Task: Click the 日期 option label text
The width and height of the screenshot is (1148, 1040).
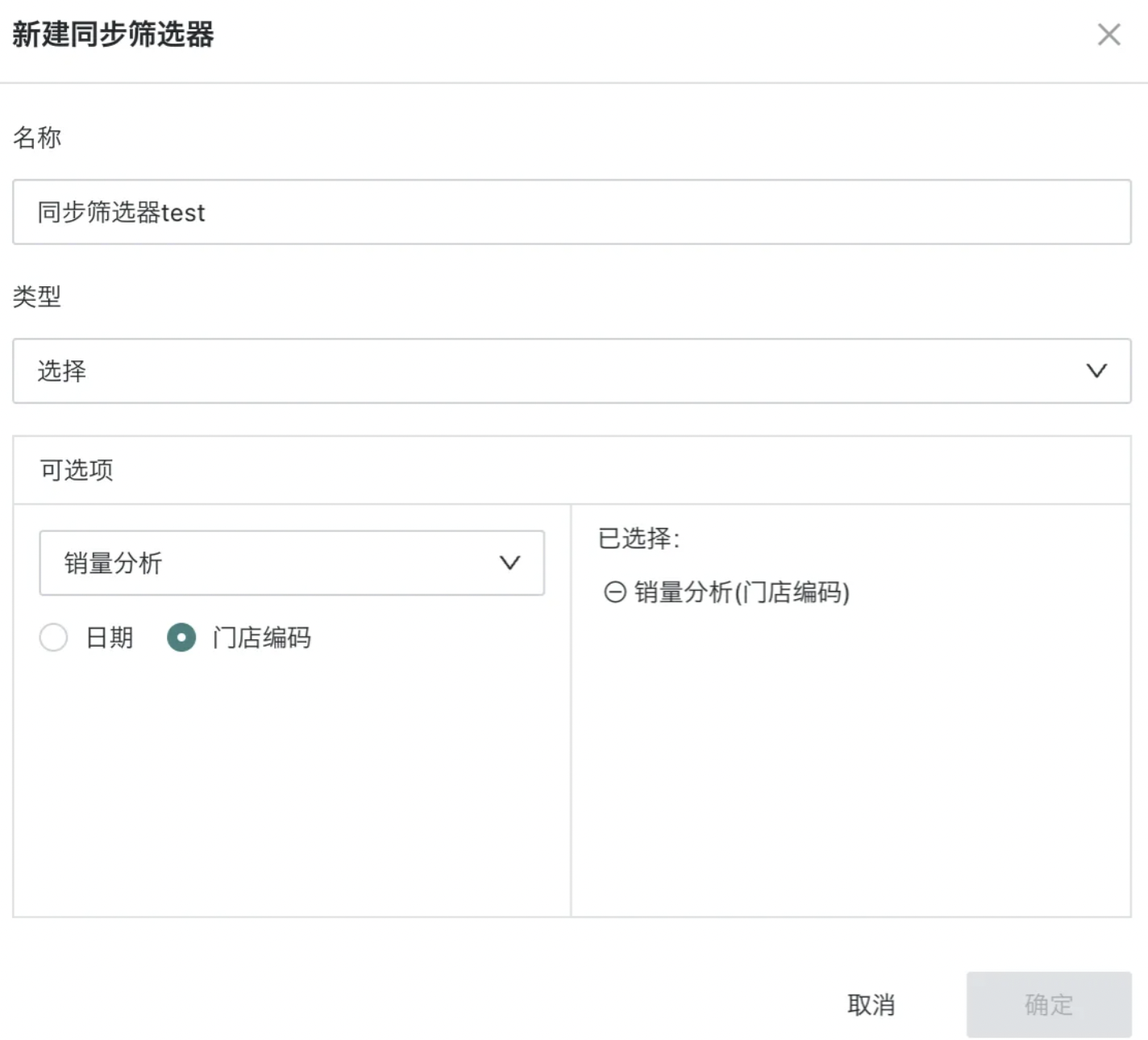Action: (x=110, y=638)
